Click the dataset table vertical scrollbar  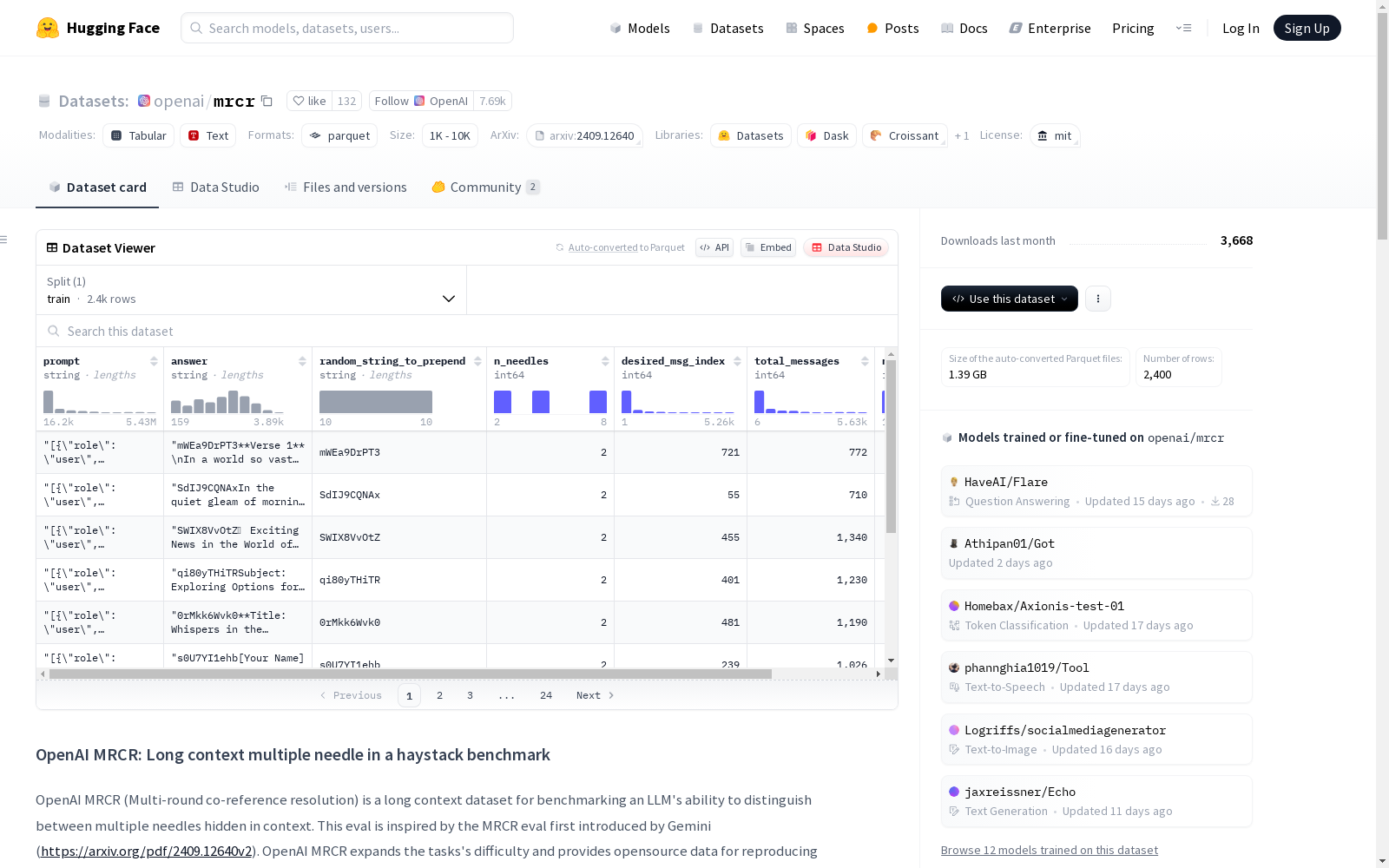pos(891,447)
